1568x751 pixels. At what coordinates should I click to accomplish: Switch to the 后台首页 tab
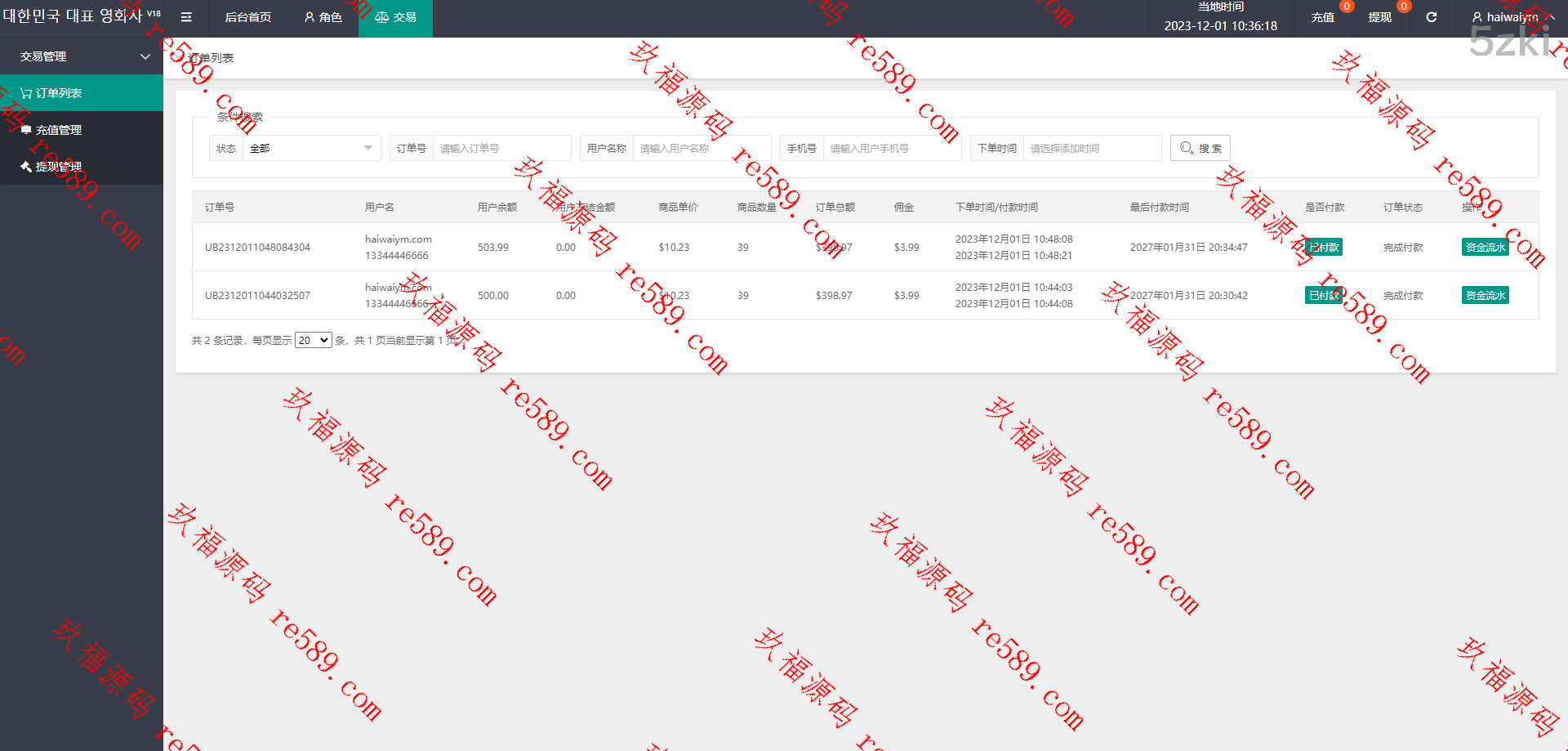(x=247, y=17)
